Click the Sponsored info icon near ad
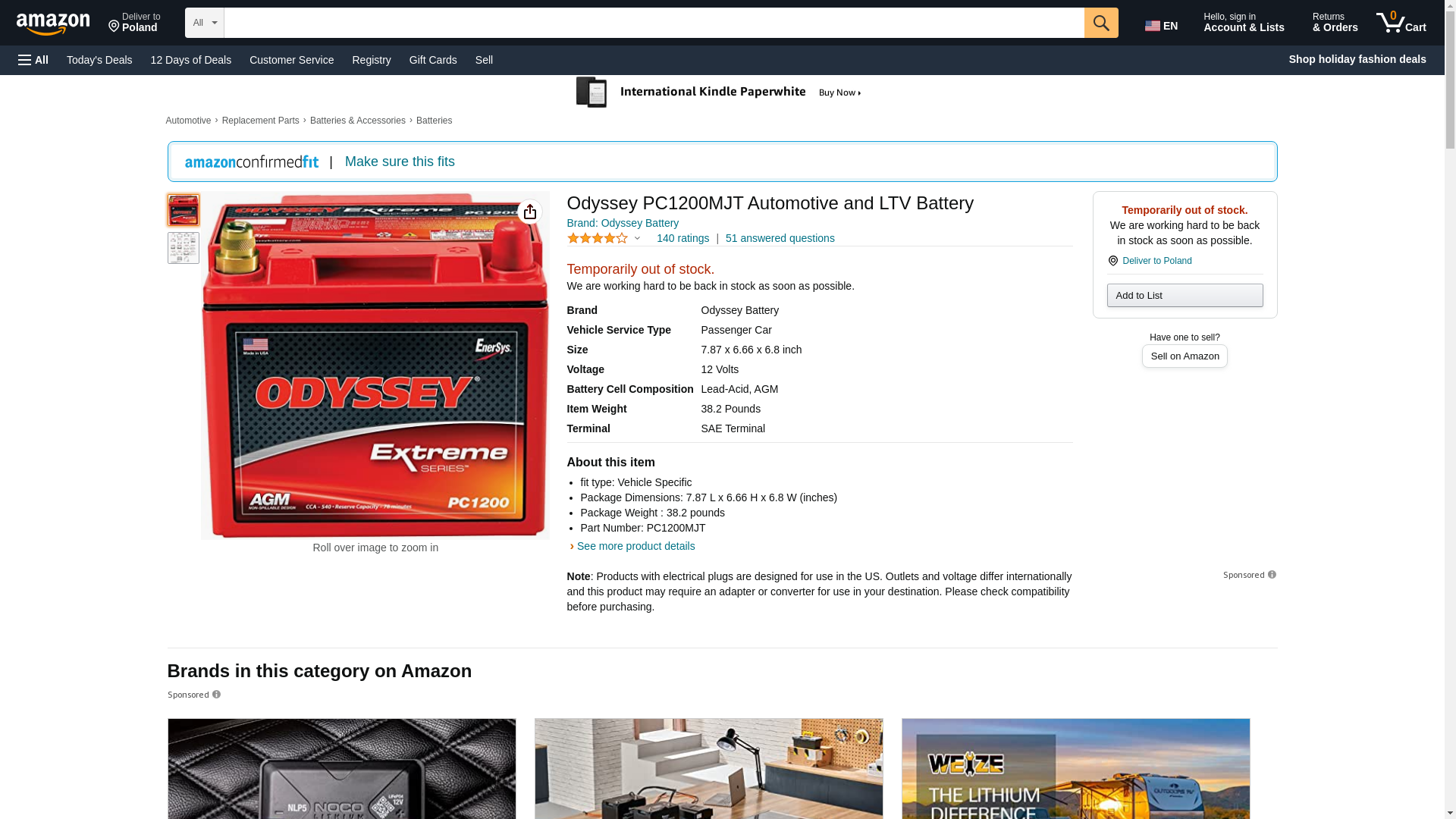1456x819 pixels. tap(1272, 575)
